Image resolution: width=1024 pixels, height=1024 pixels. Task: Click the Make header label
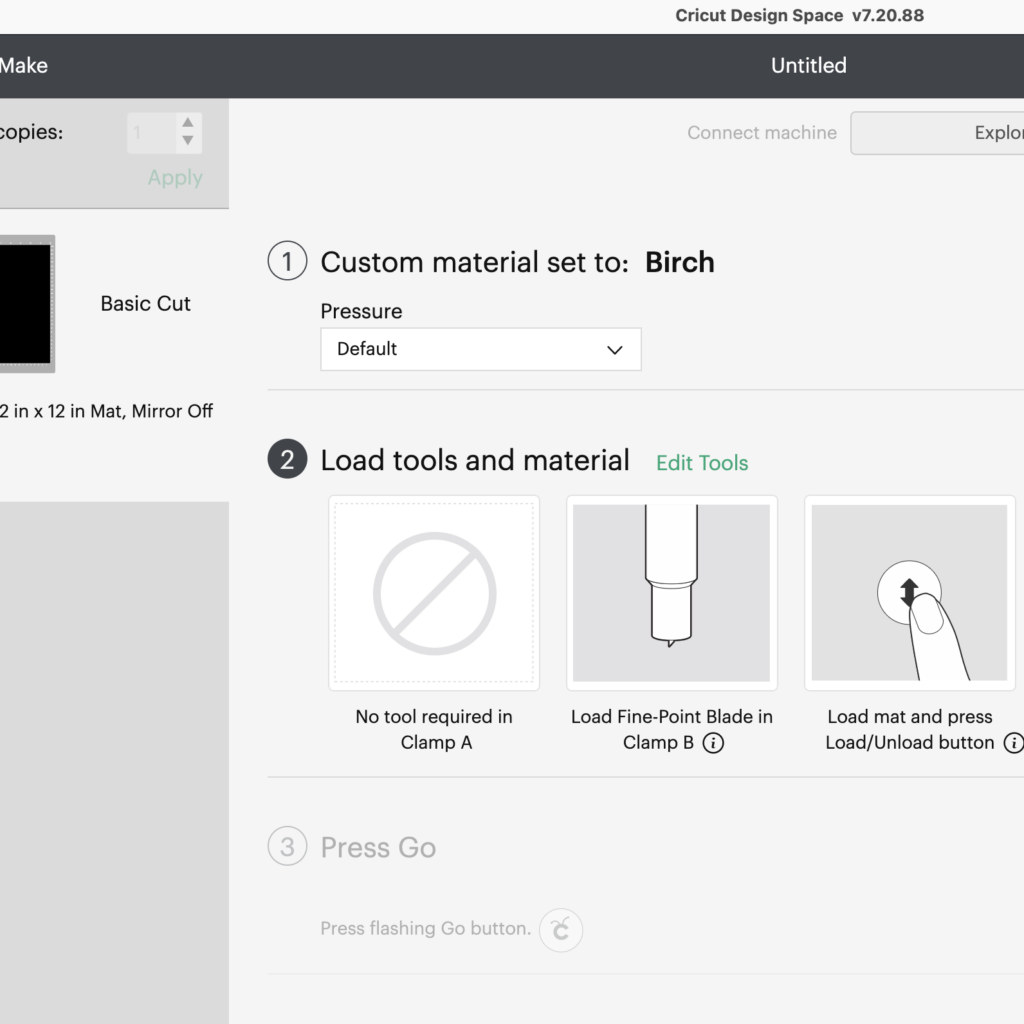24,65
